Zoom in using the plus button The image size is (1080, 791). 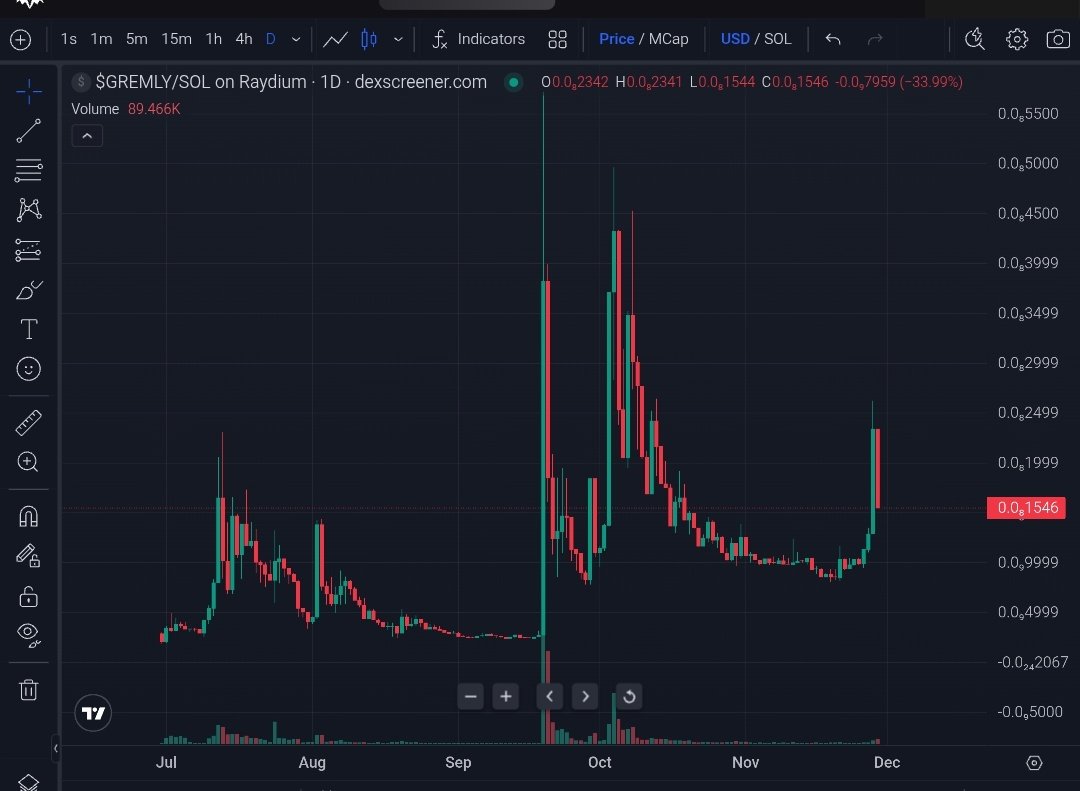505,696
